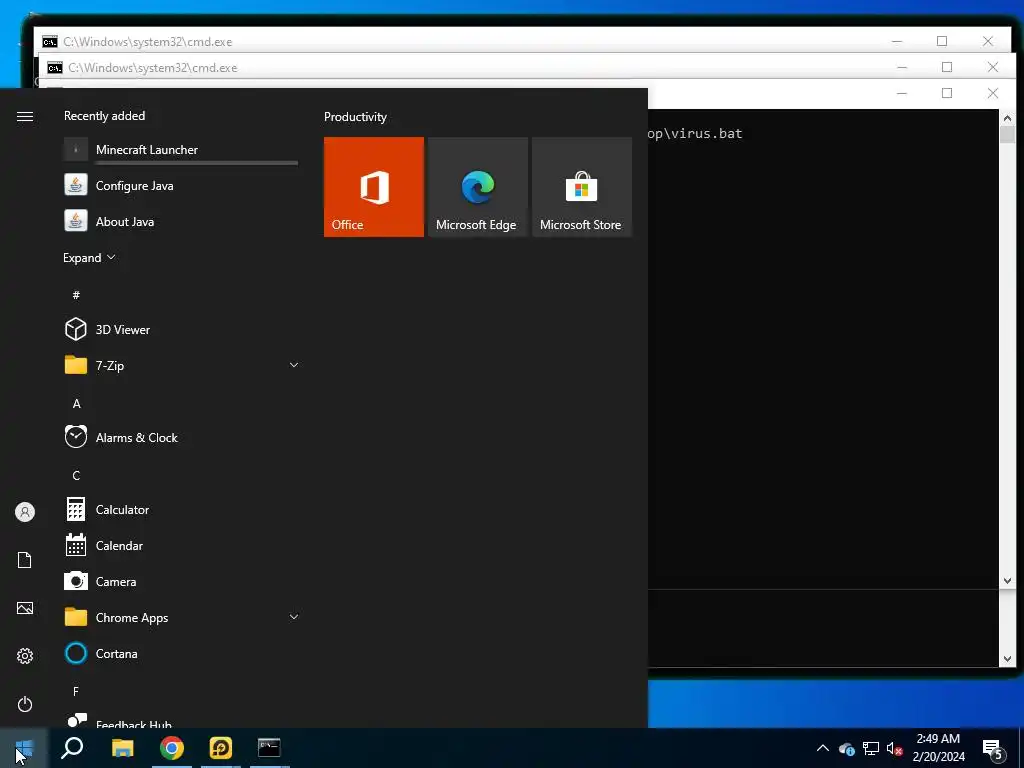The width and height of the screenshot is (1024, 768).
Task: Open the yellow app on taskbar
Action: coord(221,748)
